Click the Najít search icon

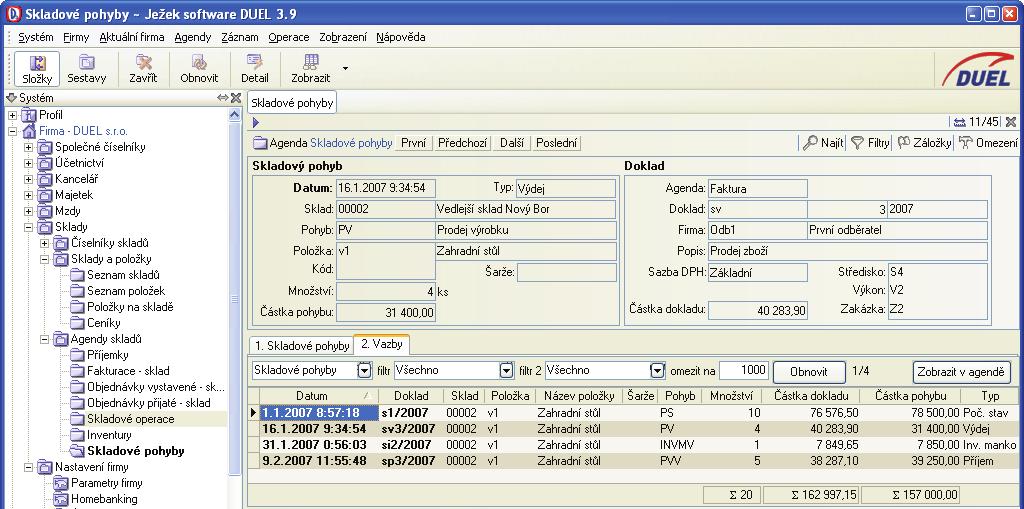coord(823,143)
